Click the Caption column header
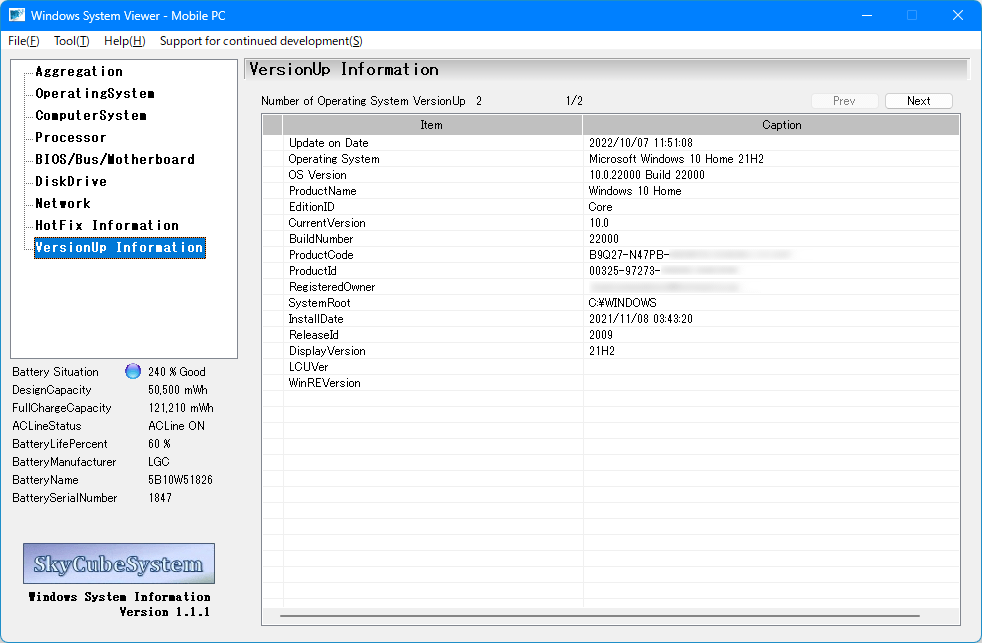The height and width of the screenshot is (643, 982). [x=771, y=125]
